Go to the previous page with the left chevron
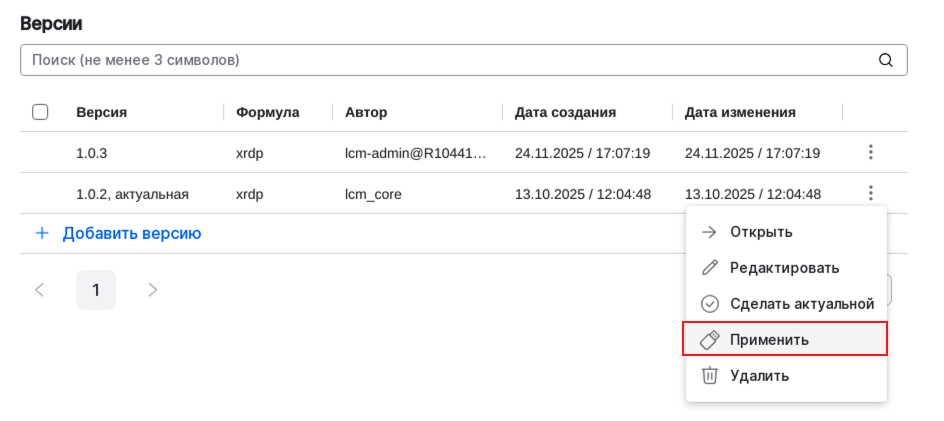The height and width of the screenshot is (421, 944). click(x=40, y=290)
